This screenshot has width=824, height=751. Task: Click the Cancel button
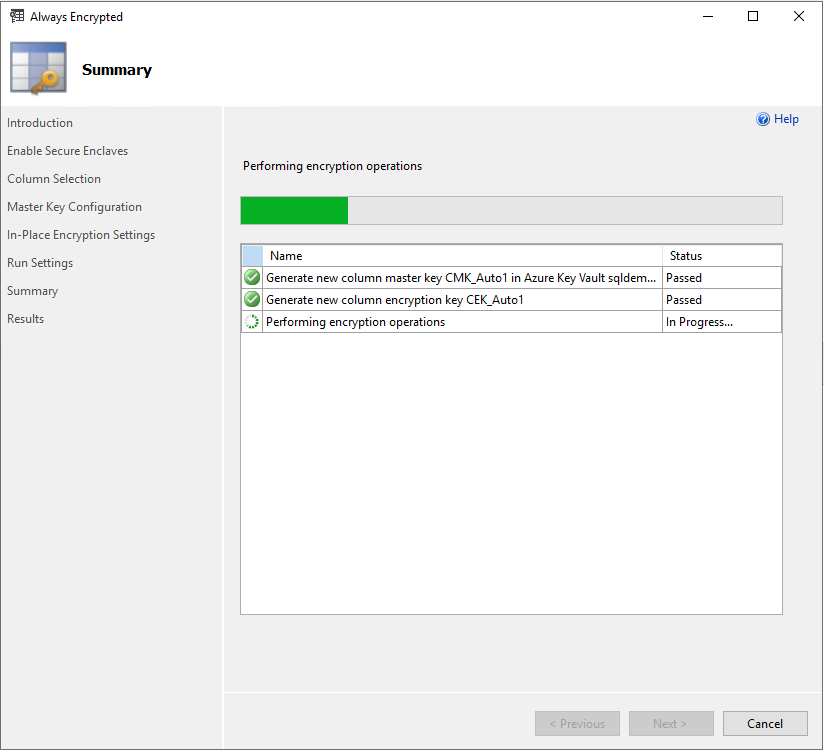click(x=765, y=723)
